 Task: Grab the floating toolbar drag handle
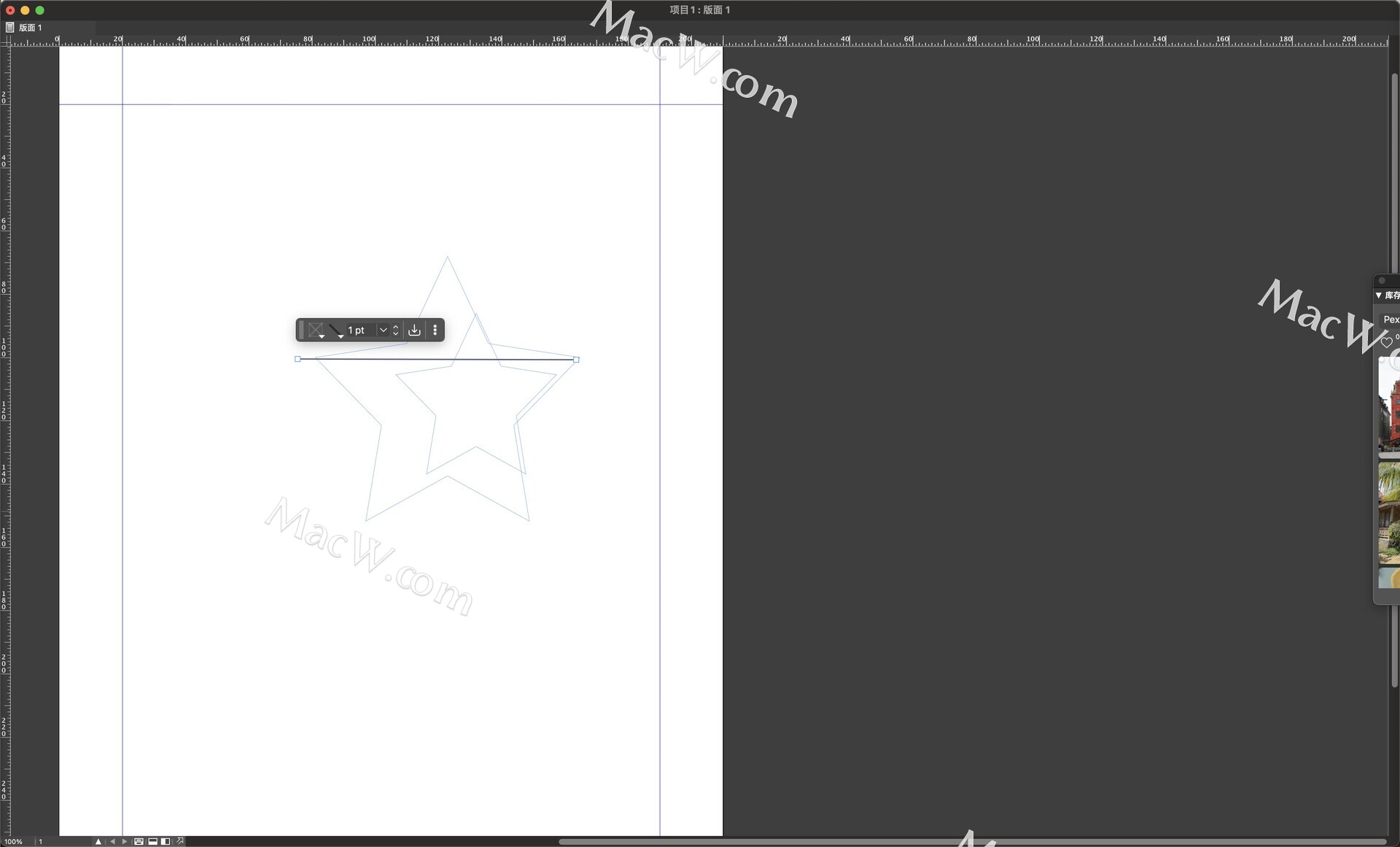[x=301, y=330]
